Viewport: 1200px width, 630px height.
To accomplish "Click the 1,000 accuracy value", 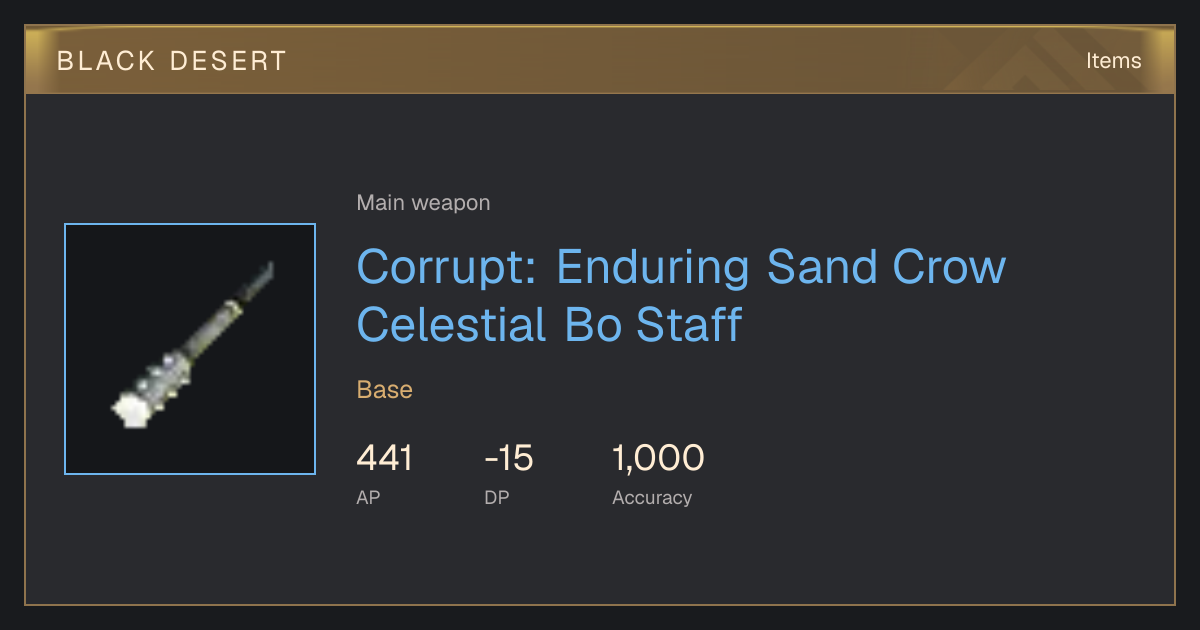I will 658,458.
